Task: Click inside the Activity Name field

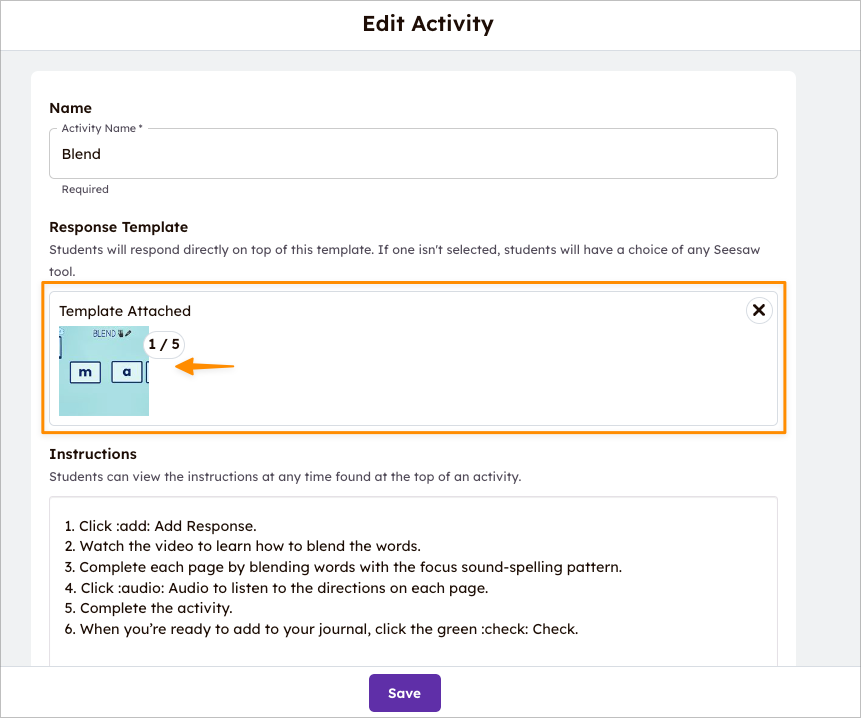Action: [413, 153]
